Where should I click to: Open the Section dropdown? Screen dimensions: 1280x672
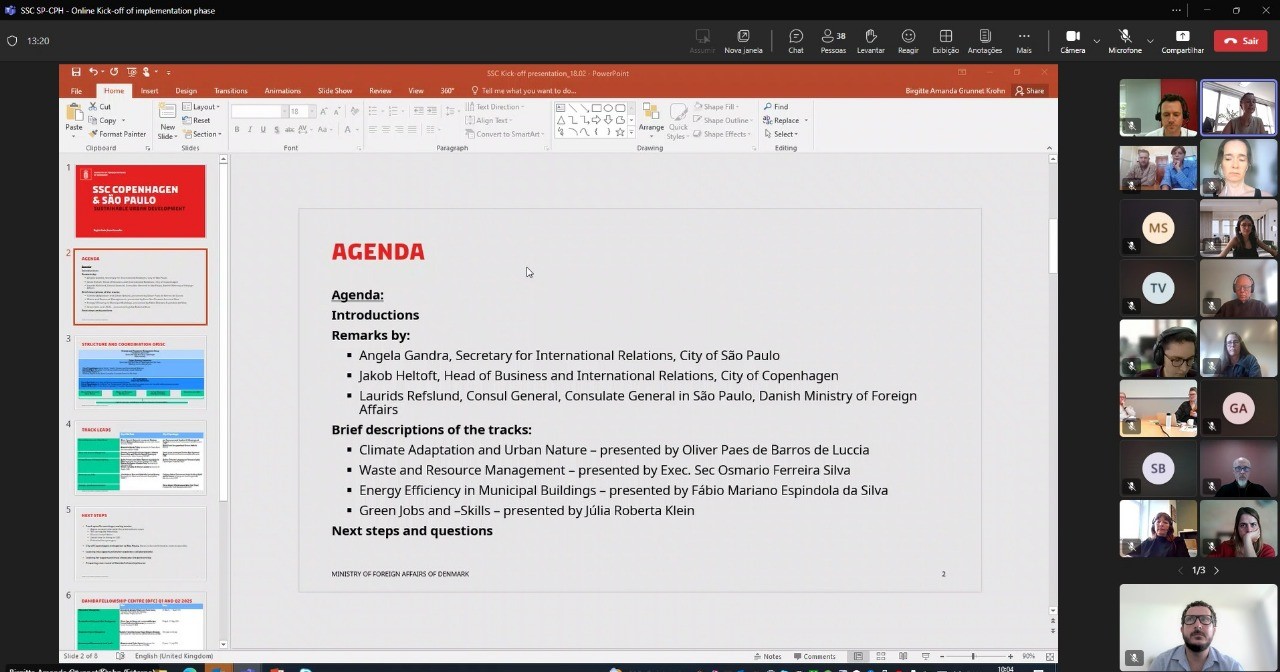(x=201, y=134)
